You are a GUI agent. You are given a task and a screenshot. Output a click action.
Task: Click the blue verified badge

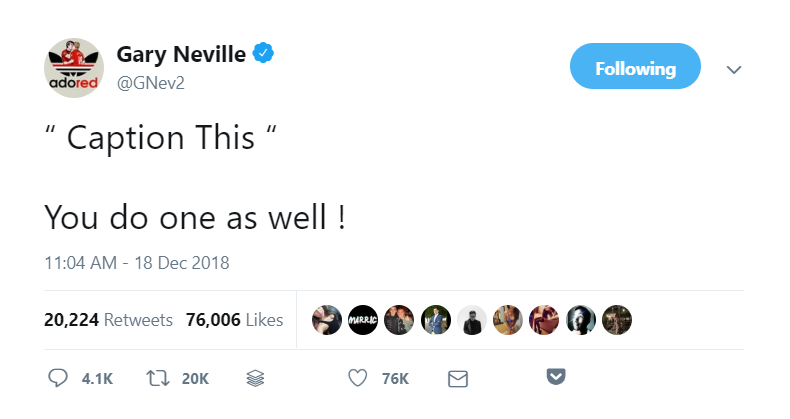262,55
